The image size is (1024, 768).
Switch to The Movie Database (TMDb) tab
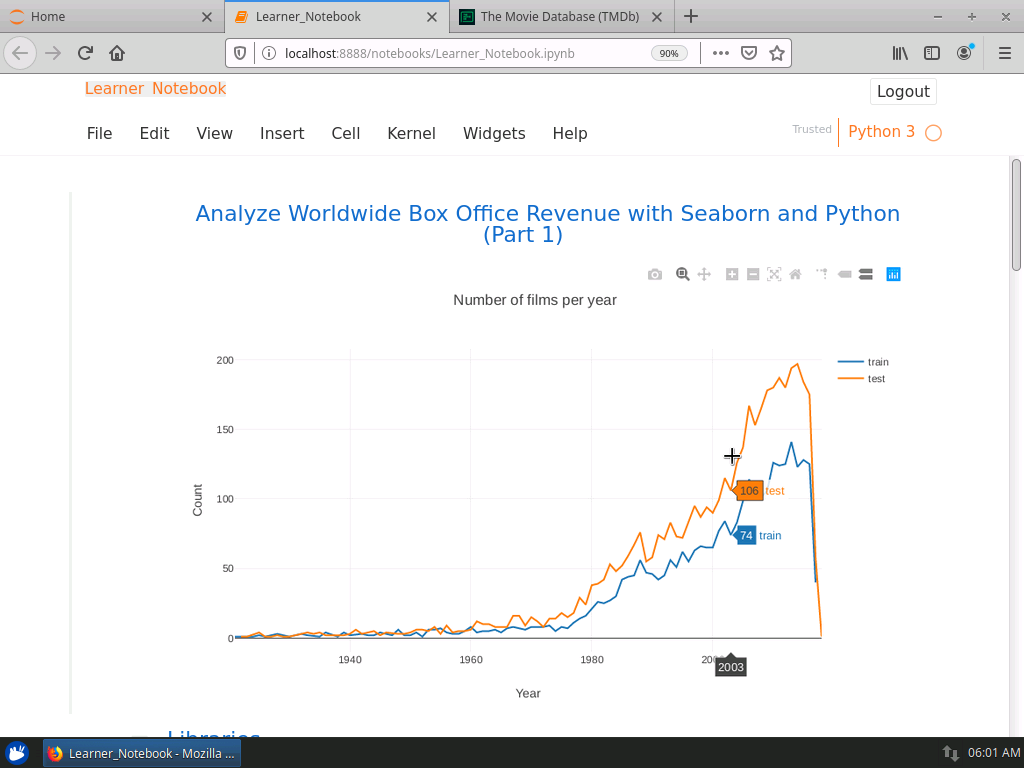[560, 17]
